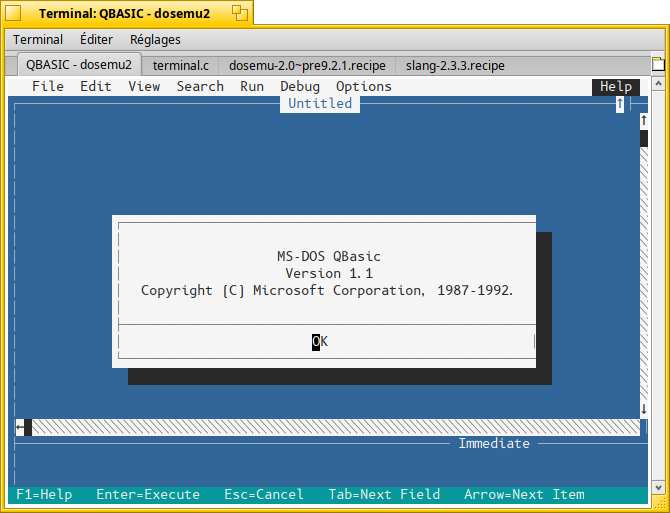The height and width of the screenshot is (513, 670).
Task: Click Arrow=Next Item in the status bar
Action: (524, 495)
